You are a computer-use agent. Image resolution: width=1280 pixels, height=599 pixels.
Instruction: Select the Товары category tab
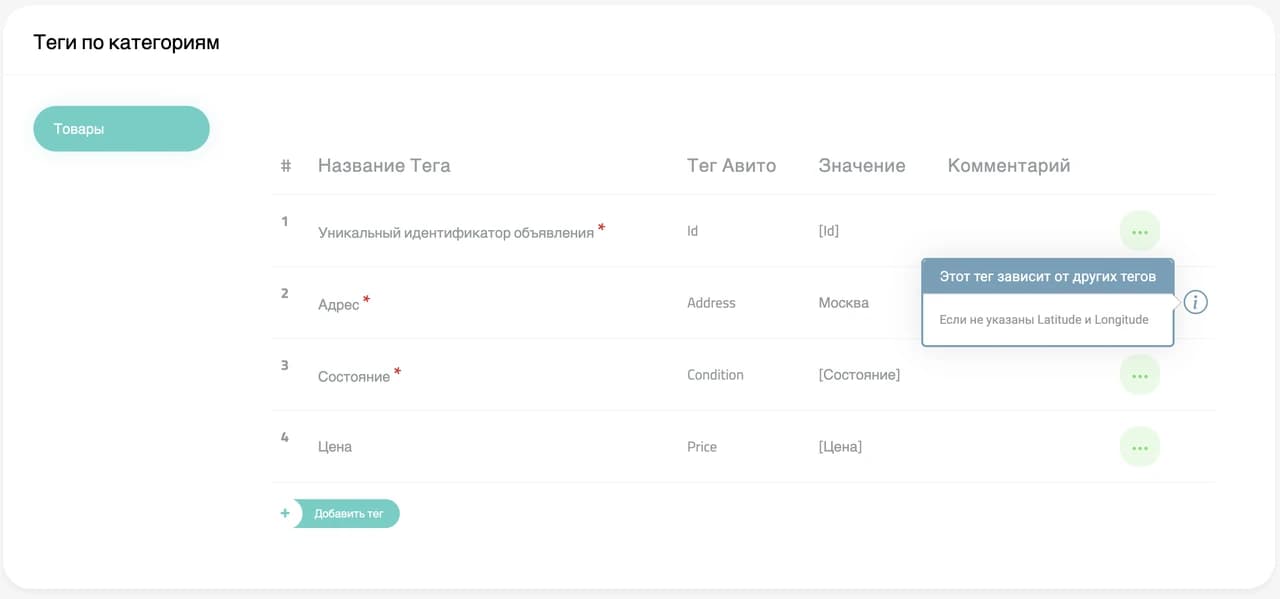[121, 129]
